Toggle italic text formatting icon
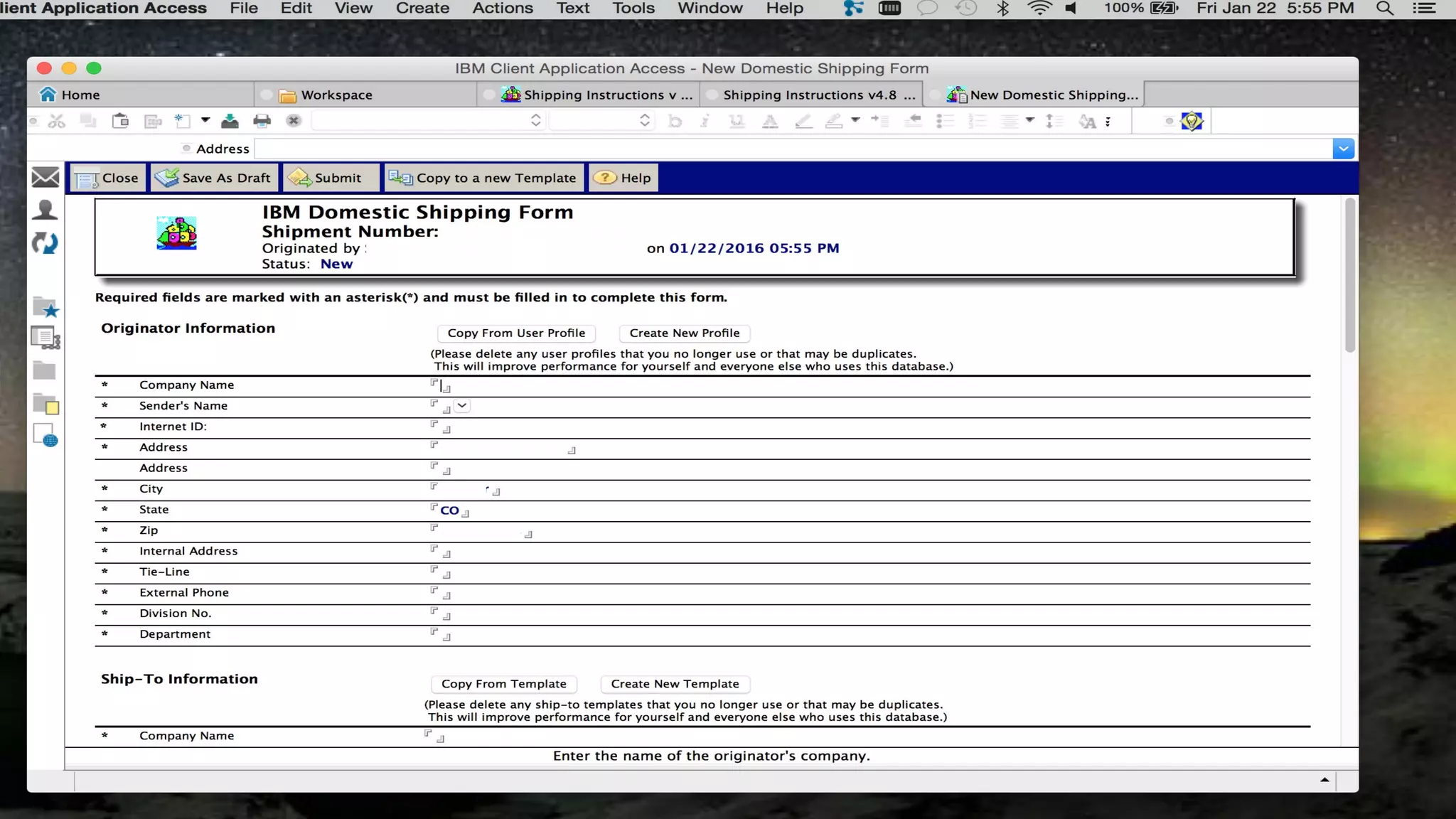 (x=705, y=122)
